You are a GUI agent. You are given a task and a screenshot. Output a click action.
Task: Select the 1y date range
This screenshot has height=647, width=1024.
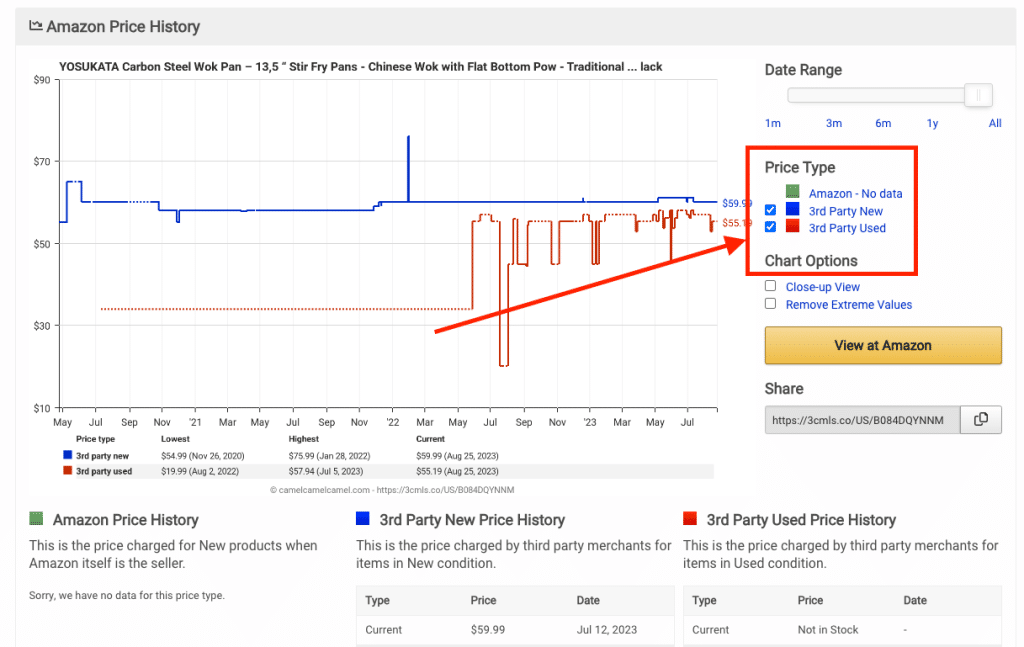(x=932, y=123)
